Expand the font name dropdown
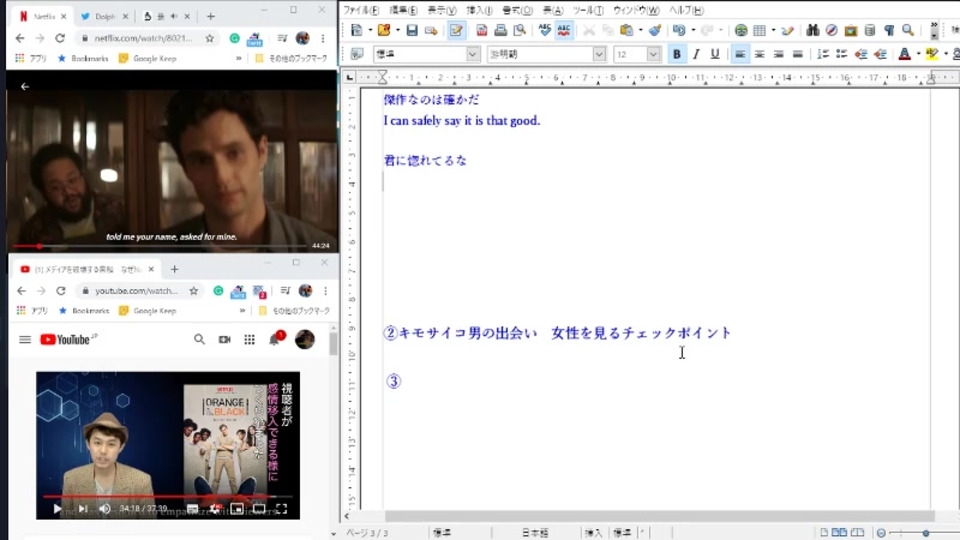The height and width of the screenshot is (540, 960). click(599, 54)
